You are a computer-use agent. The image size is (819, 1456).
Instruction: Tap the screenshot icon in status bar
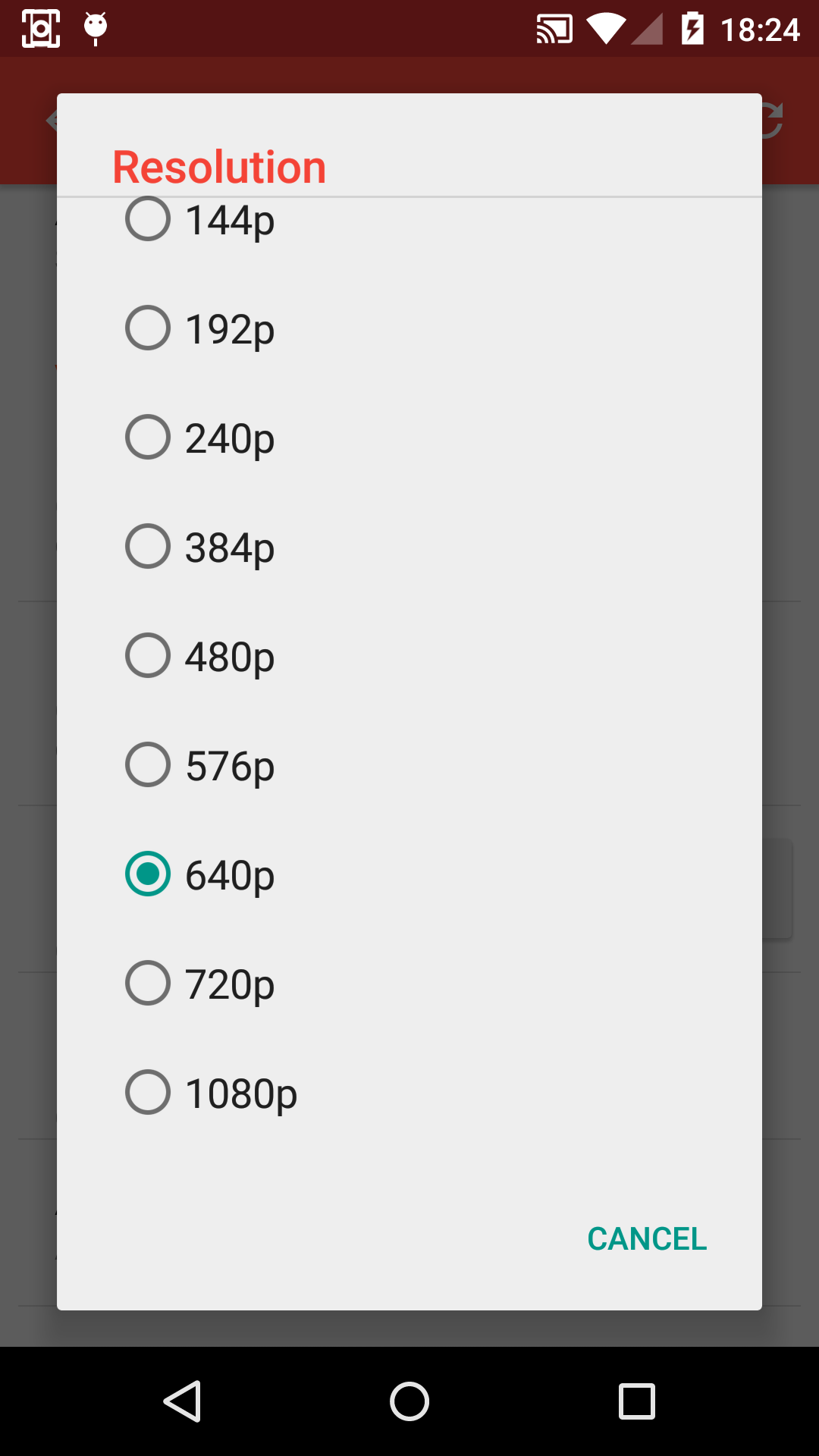pyautogui.click(x=41, y=29)
